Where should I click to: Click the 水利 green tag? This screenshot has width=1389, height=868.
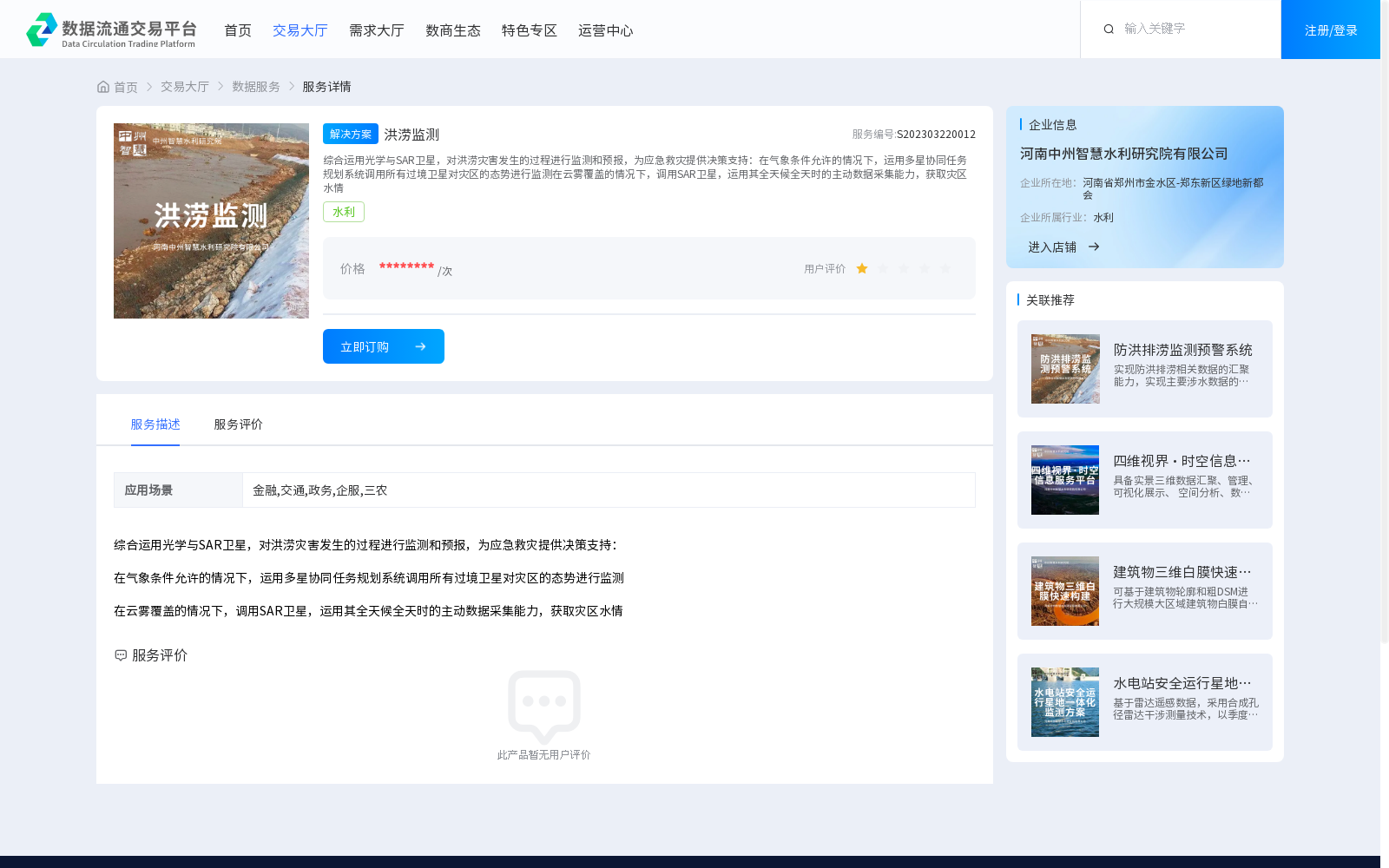click(x=344, y=212)
